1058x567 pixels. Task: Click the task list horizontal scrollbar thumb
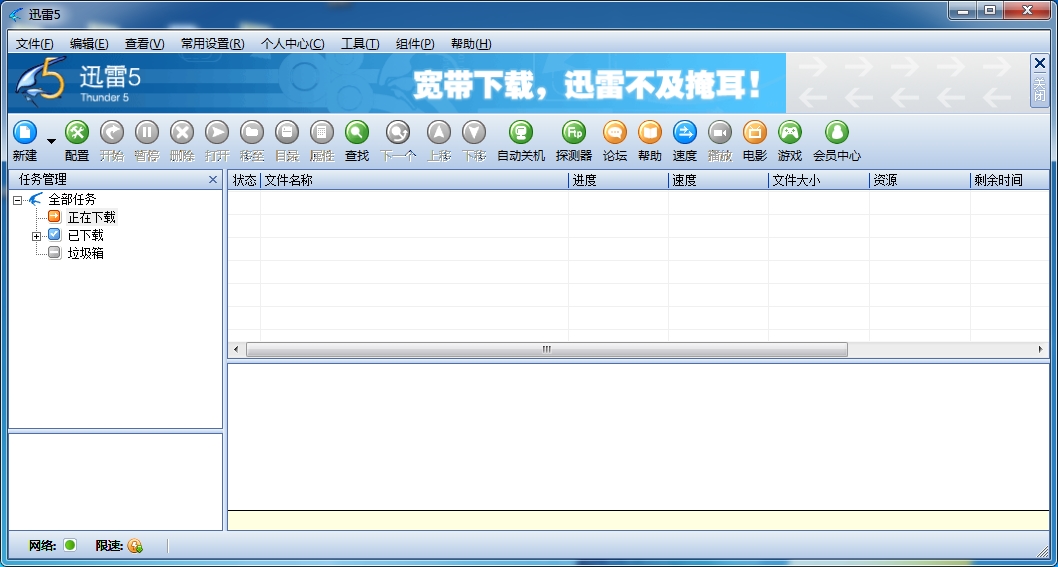(547, 350)
